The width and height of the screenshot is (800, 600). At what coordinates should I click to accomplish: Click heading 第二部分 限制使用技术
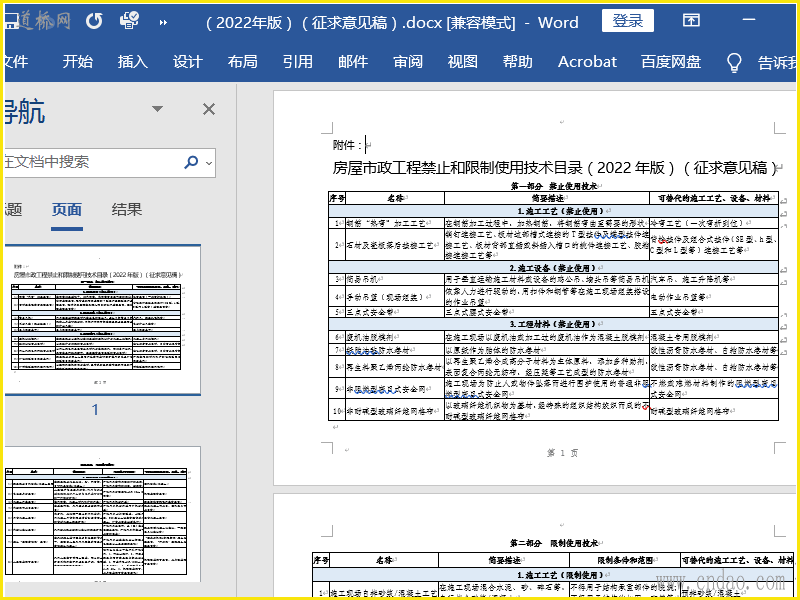click(554, 543)
